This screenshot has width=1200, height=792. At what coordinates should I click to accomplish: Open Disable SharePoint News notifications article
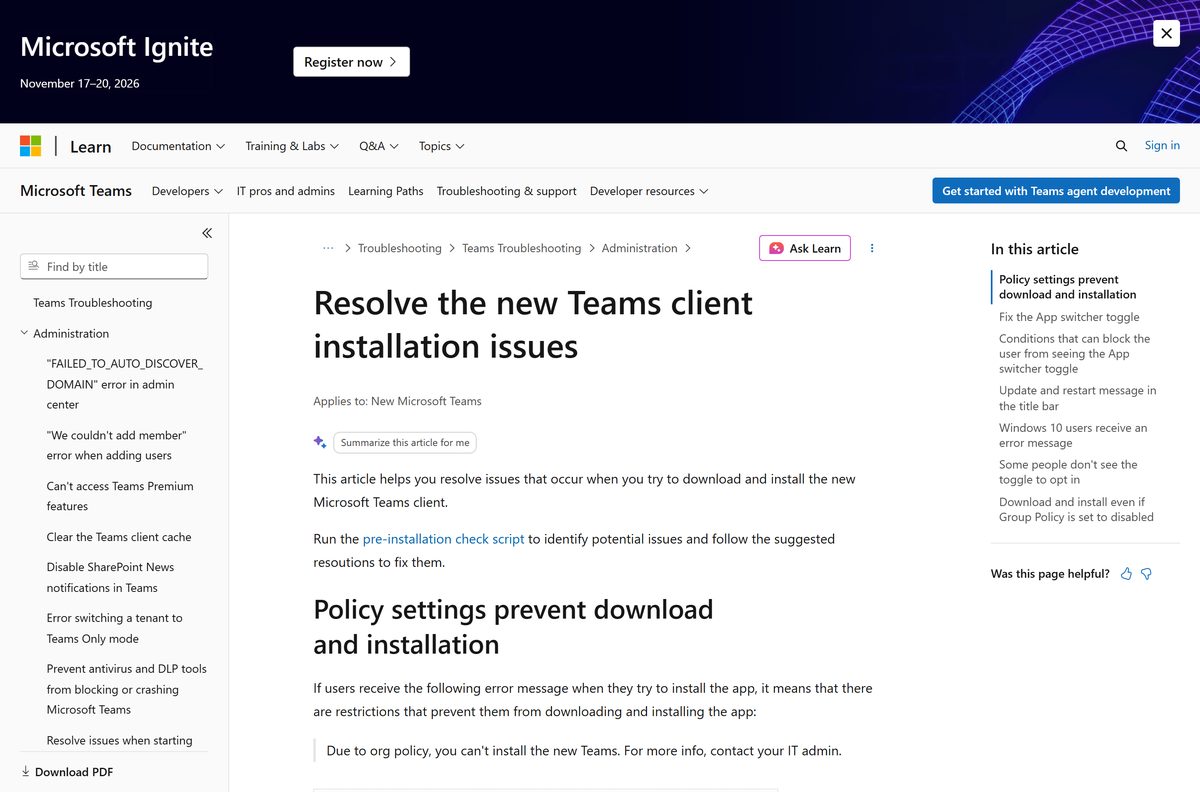point(110,577)
